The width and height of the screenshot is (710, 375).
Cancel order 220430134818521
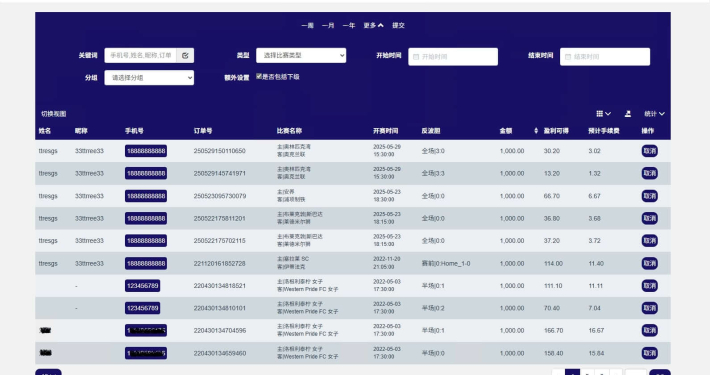click(x=649, y=286)
